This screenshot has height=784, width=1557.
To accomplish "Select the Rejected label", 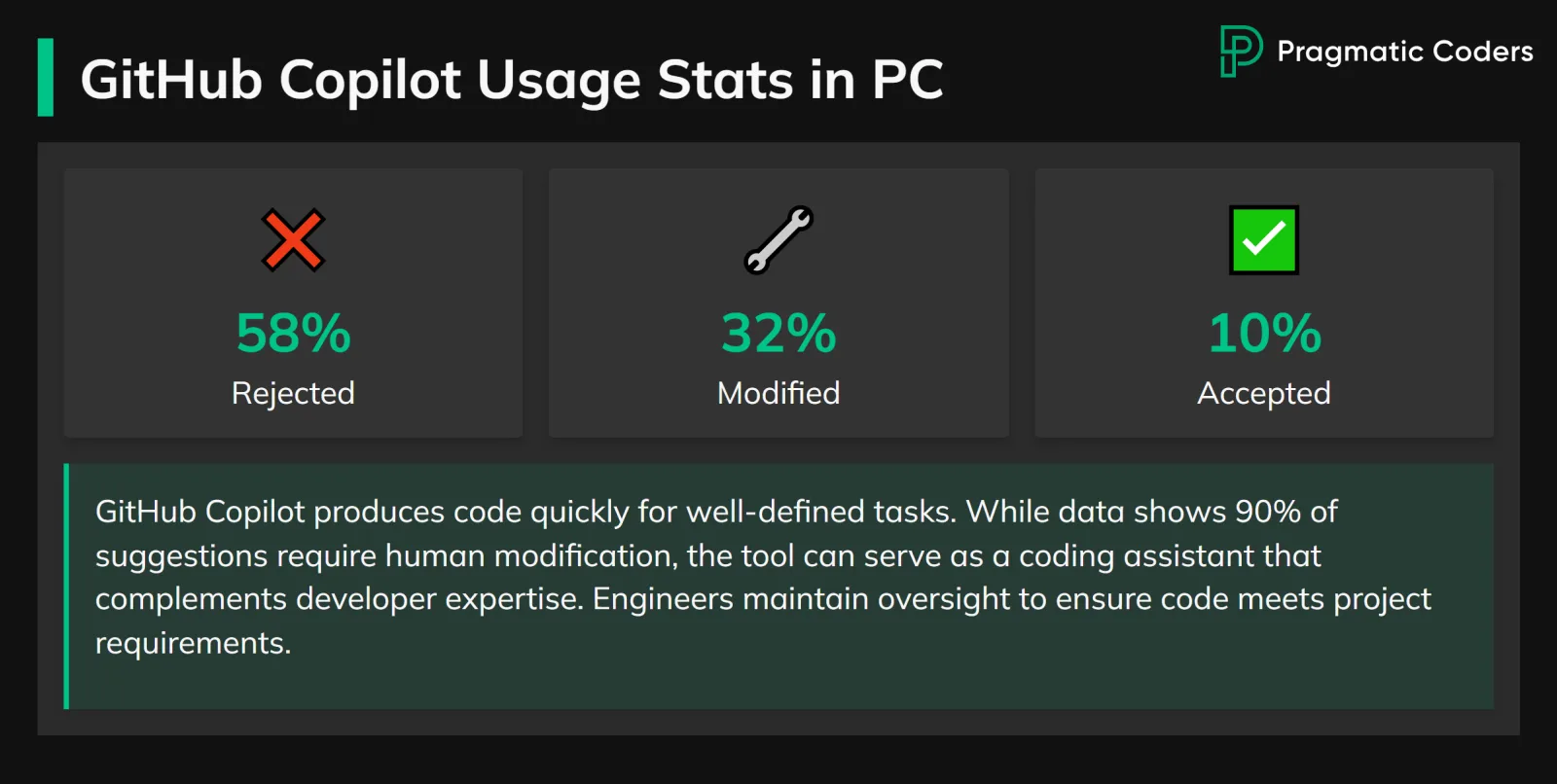I will click(293, 393).
